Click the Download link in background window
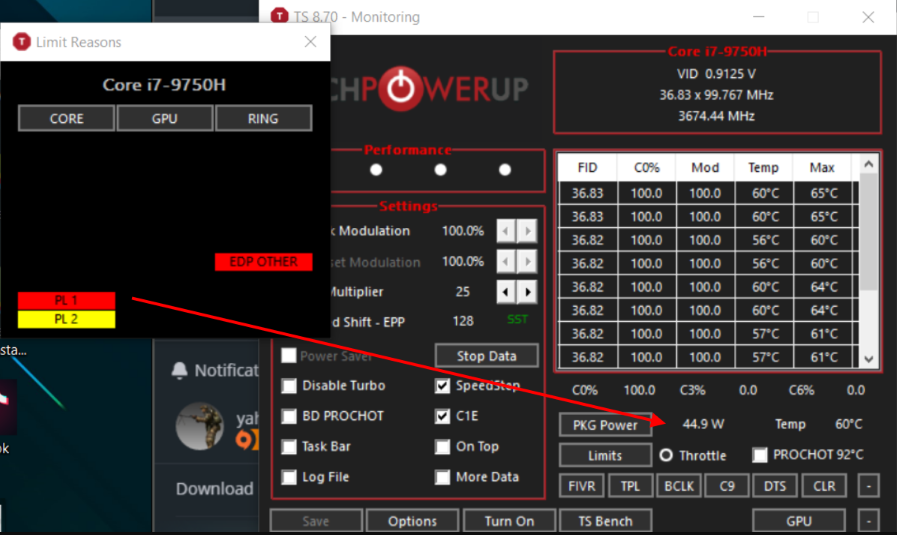This screenshot has width=897, height=535. (215, 489)
